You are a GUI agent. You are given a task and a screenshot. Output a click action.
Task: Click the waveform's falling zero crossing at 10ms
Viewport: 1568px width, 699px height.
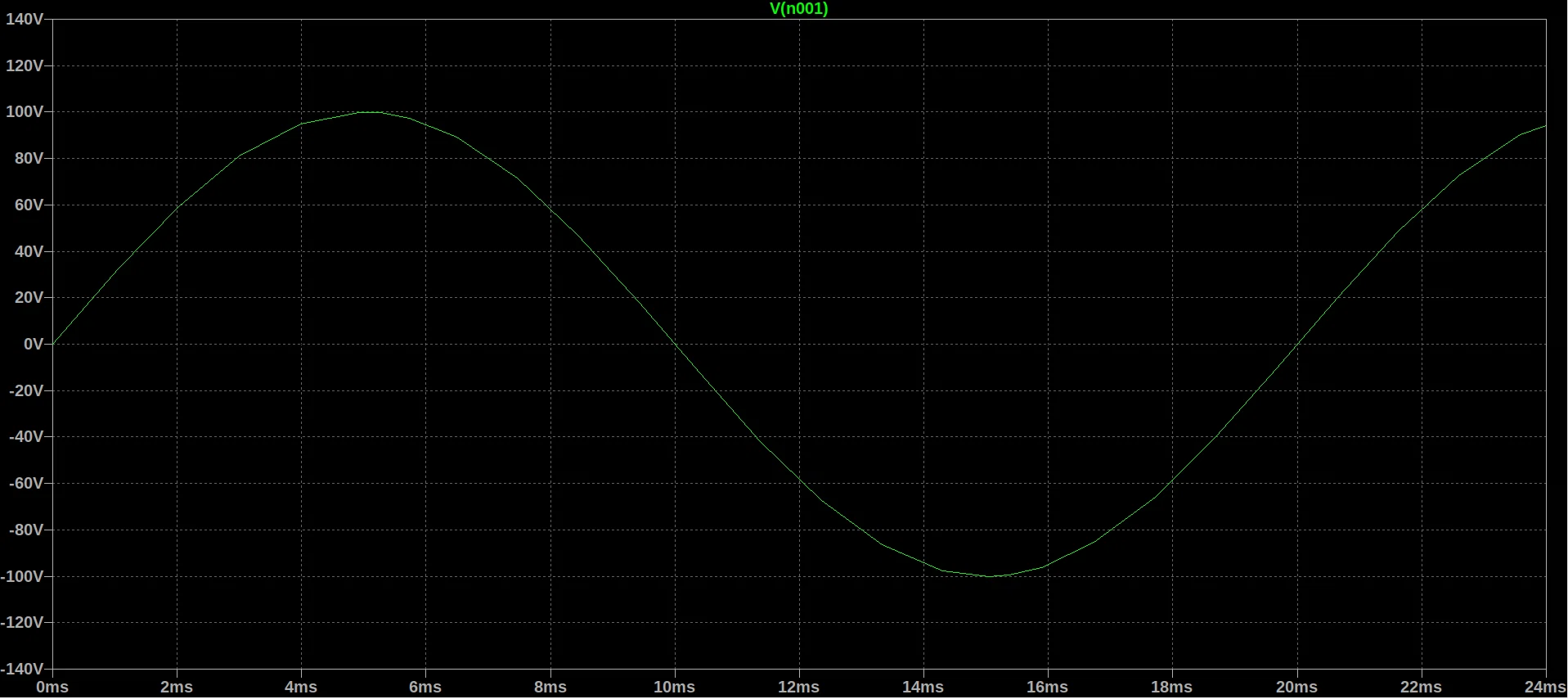pyautogui.click(x=676, y=345)
